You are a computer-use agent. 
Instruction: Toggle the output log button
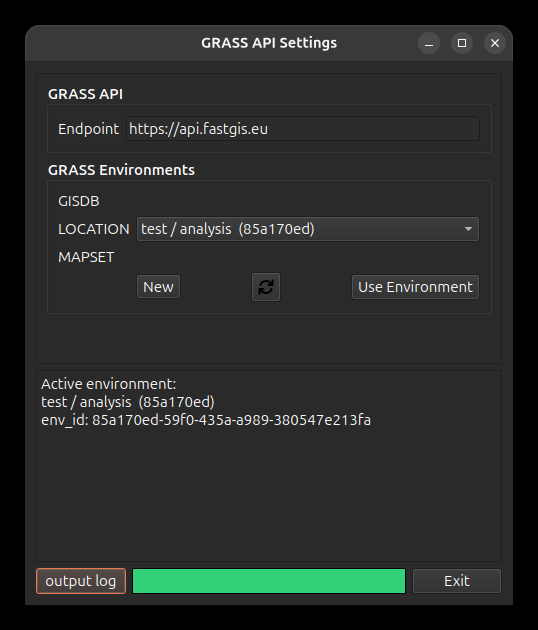click(x=81, y=581)
